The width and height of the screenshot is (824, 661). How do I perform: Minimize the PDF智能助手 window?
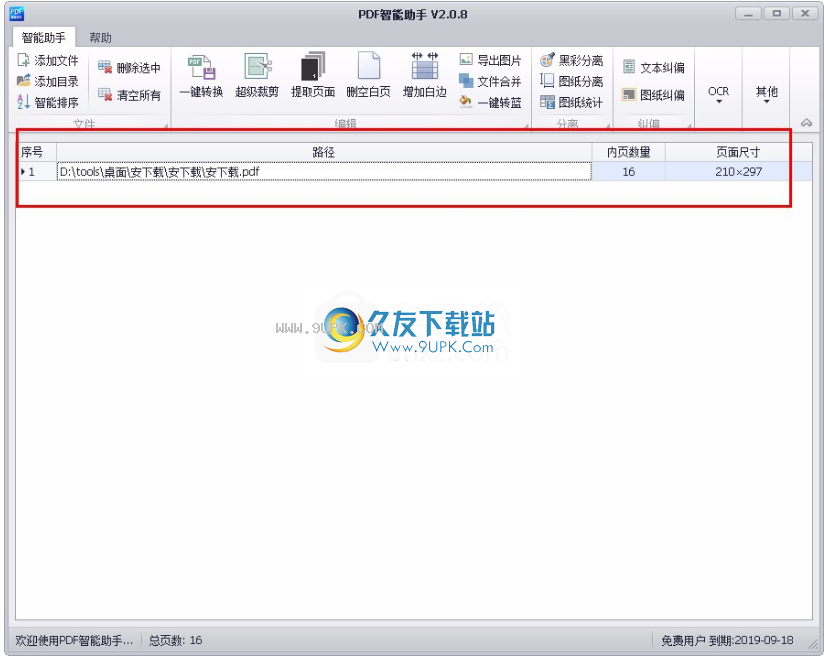click(748, 13)
